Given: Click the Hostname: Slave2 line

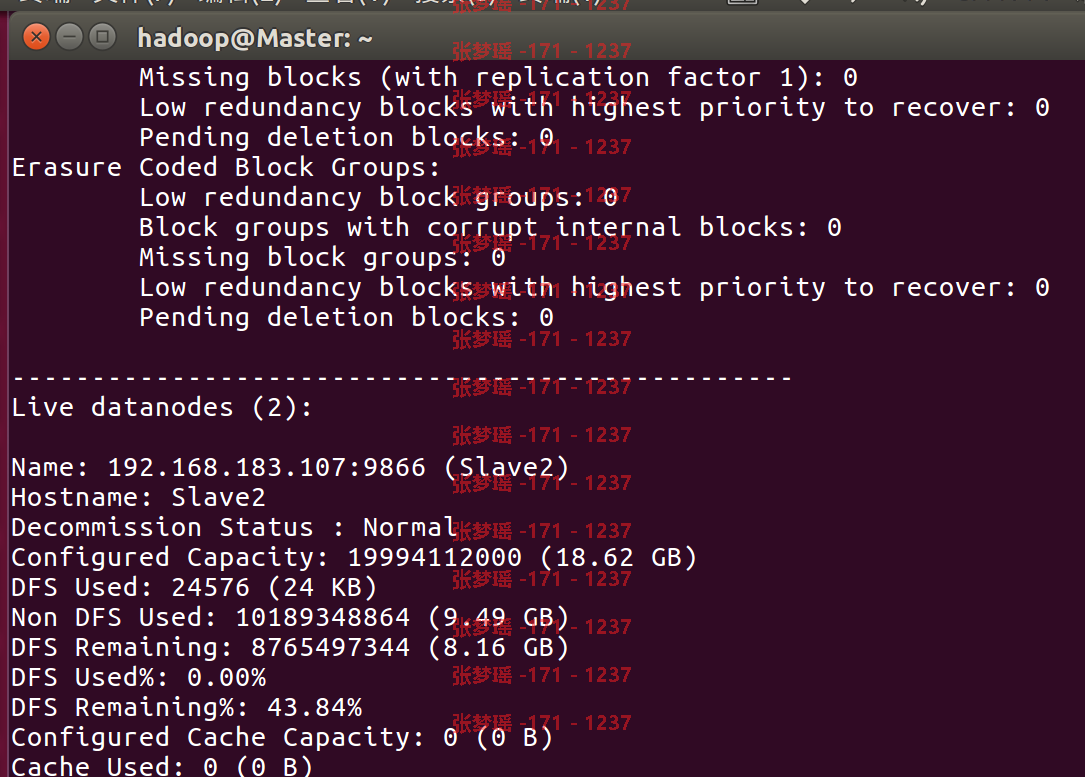Looking at the screenshot, I should (138, 497).
